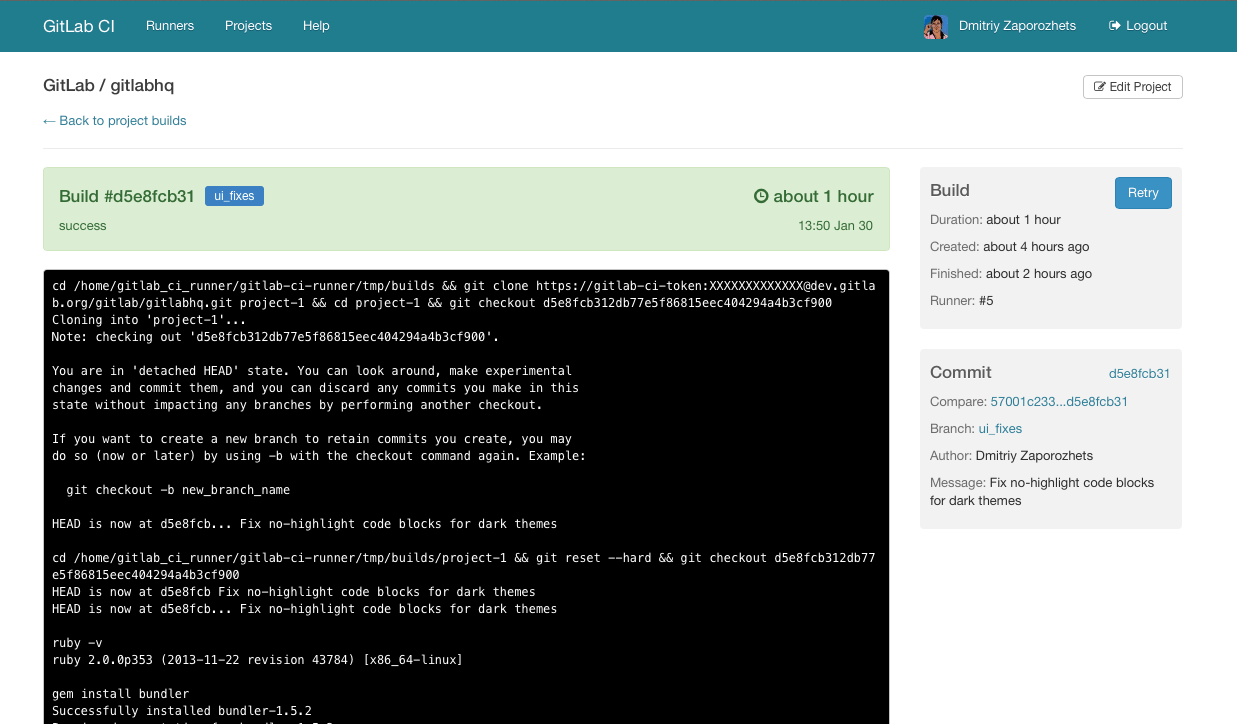The height and width of the screenshot is (724, 1237).
Task: Click the clock icon beside build duration
Action: click(x=761, y=196)
